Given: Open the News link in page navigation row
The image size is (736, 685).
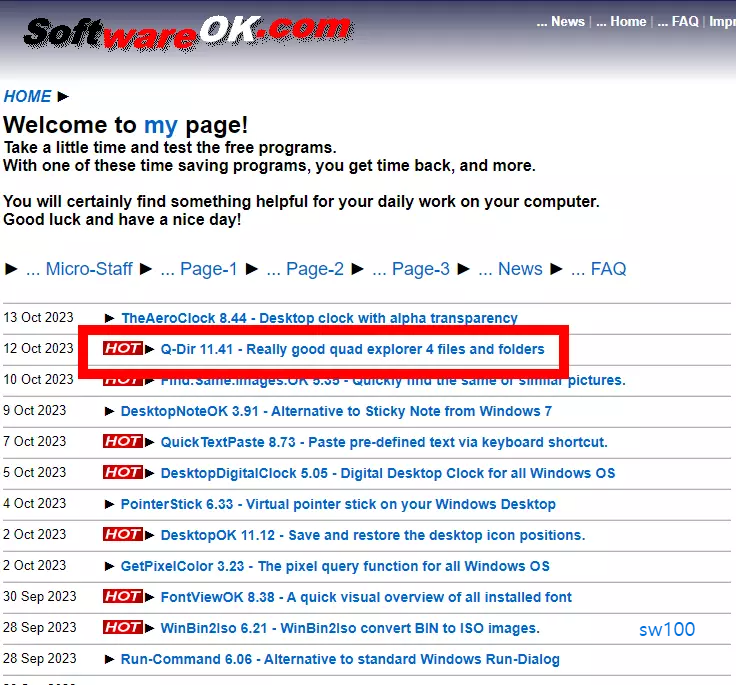Looking at the screenshot, I should [x=520, y=269].
